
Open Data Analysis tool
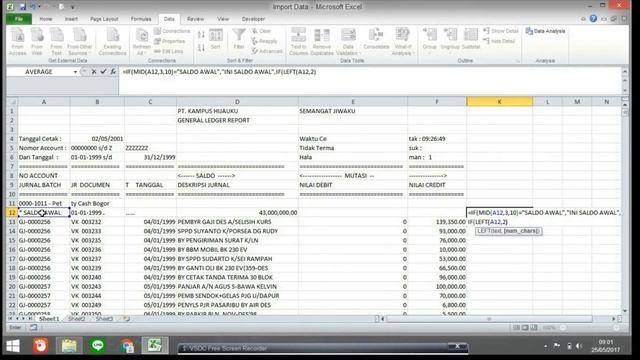pos(545,31)
